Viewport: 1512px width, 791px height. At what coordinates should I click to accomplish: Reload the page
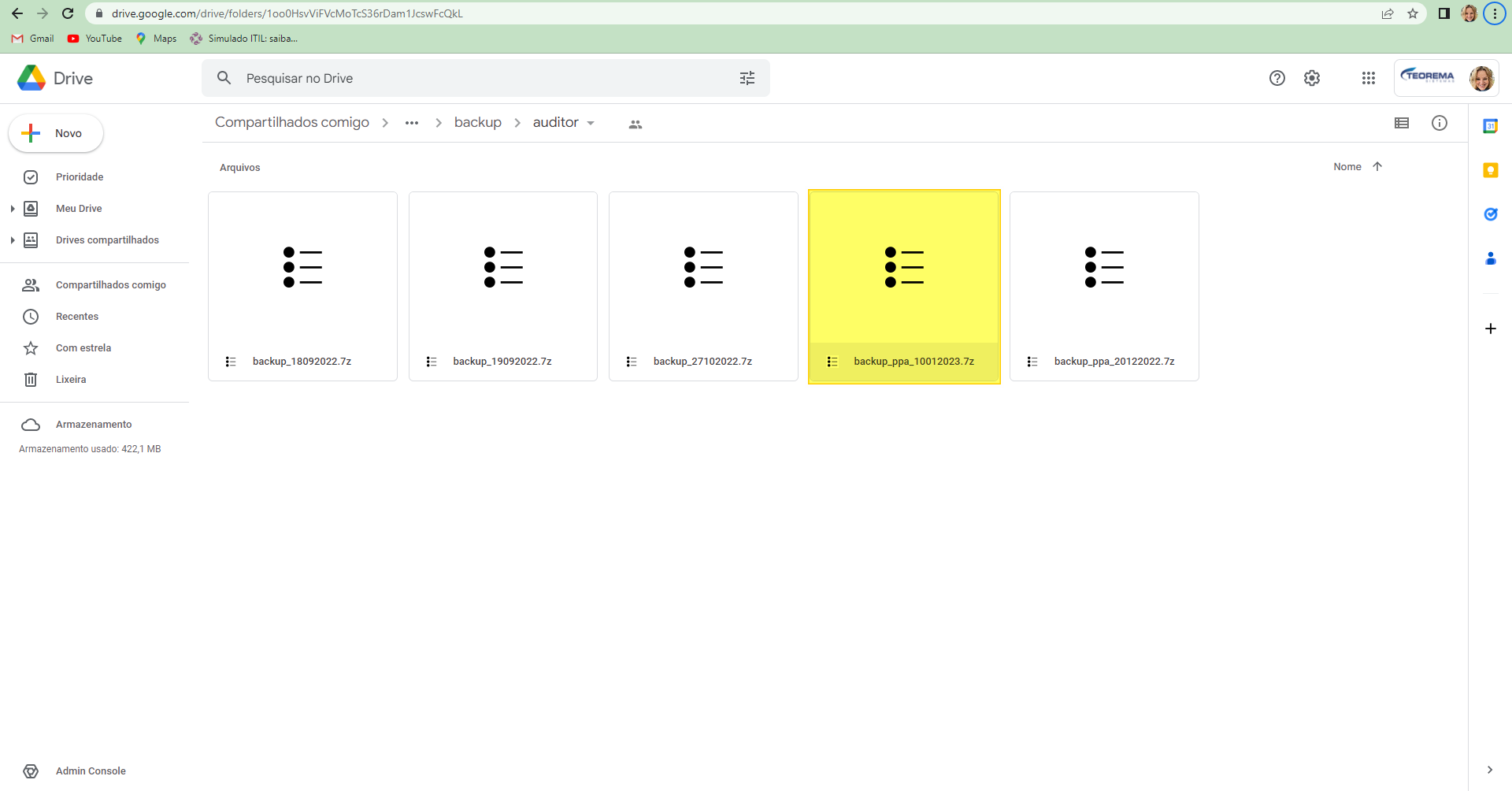click(x=68, y=13)
